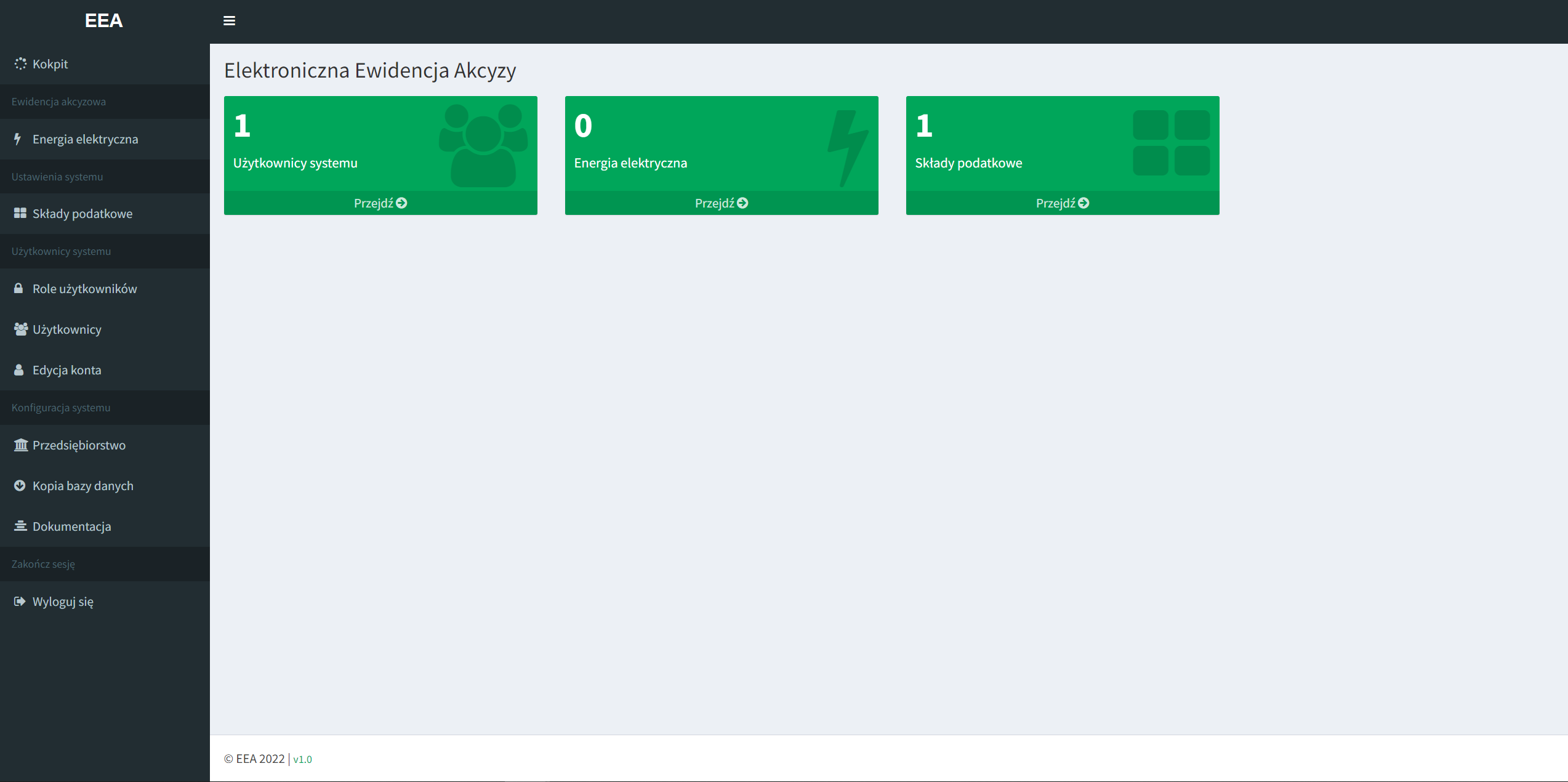
Task: Click the v1.0 version link
Action: click(x=302, y=759)
